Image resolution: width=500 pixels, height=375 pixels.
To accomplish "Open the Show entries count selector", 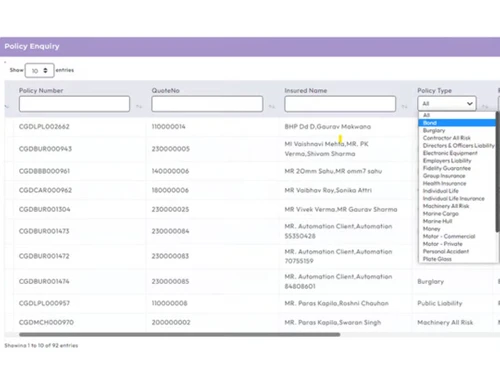I will (x=39, y=71).
